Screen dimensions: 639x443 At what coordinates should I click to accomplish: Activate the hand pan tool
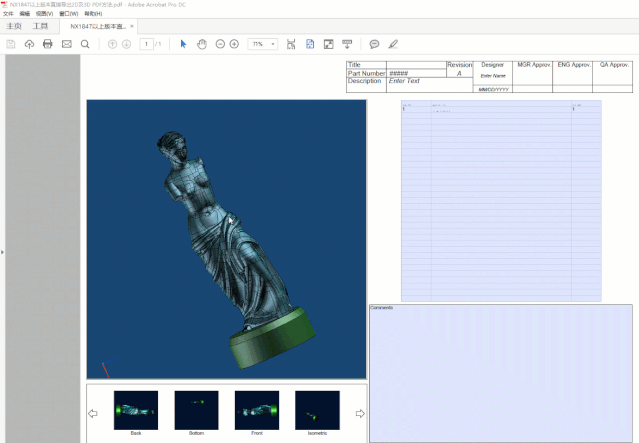[202, 44]
